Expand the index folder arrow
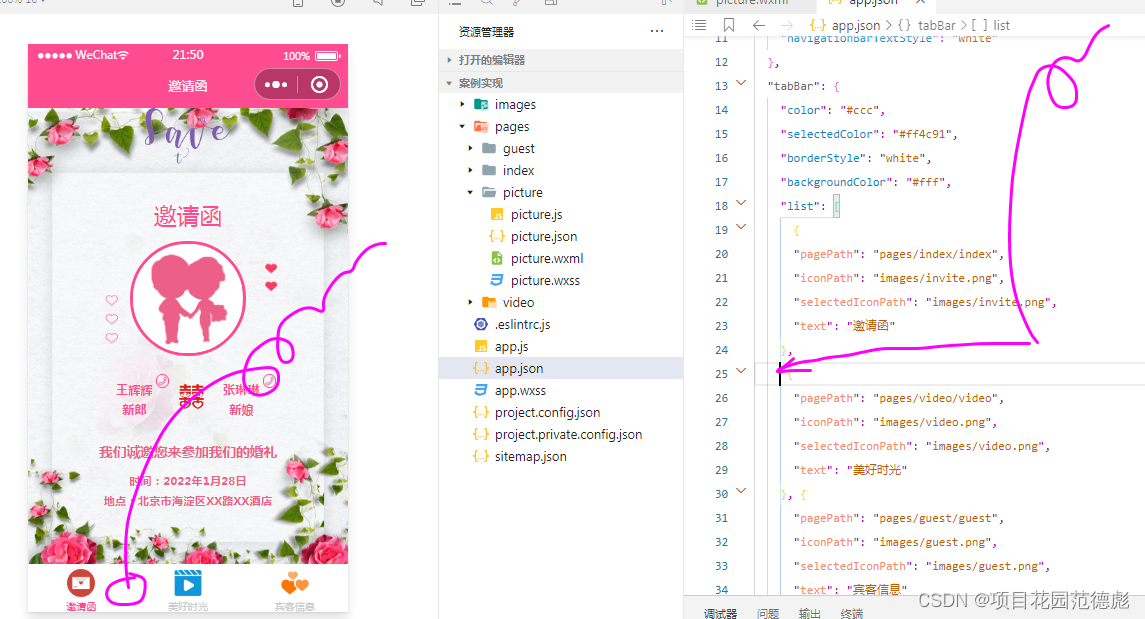This screenshot has width=1145, height=619. [470, 170]
